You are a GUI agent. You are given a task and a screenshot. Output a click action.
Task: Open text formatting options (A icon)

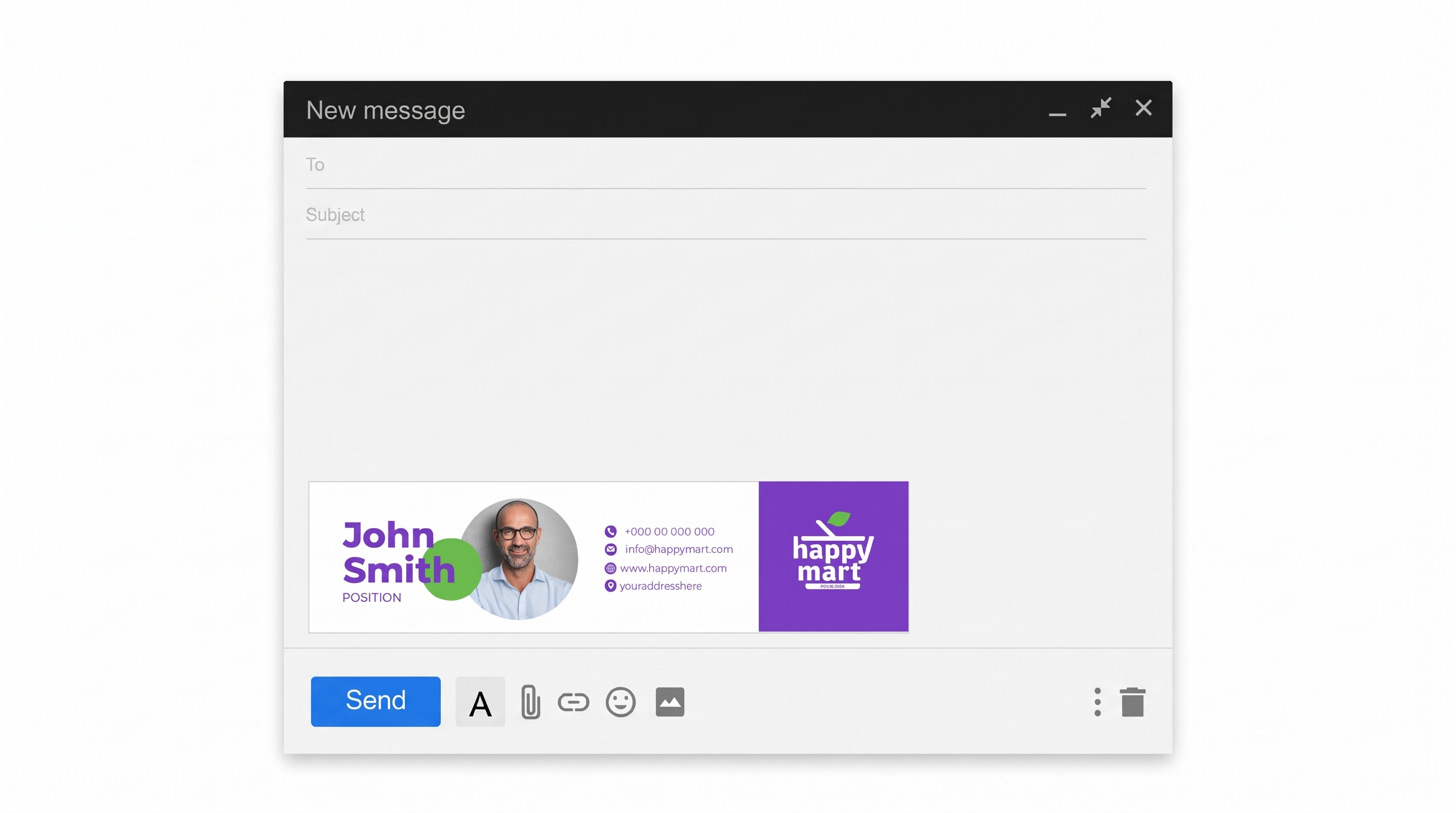(x=480, y=702)
